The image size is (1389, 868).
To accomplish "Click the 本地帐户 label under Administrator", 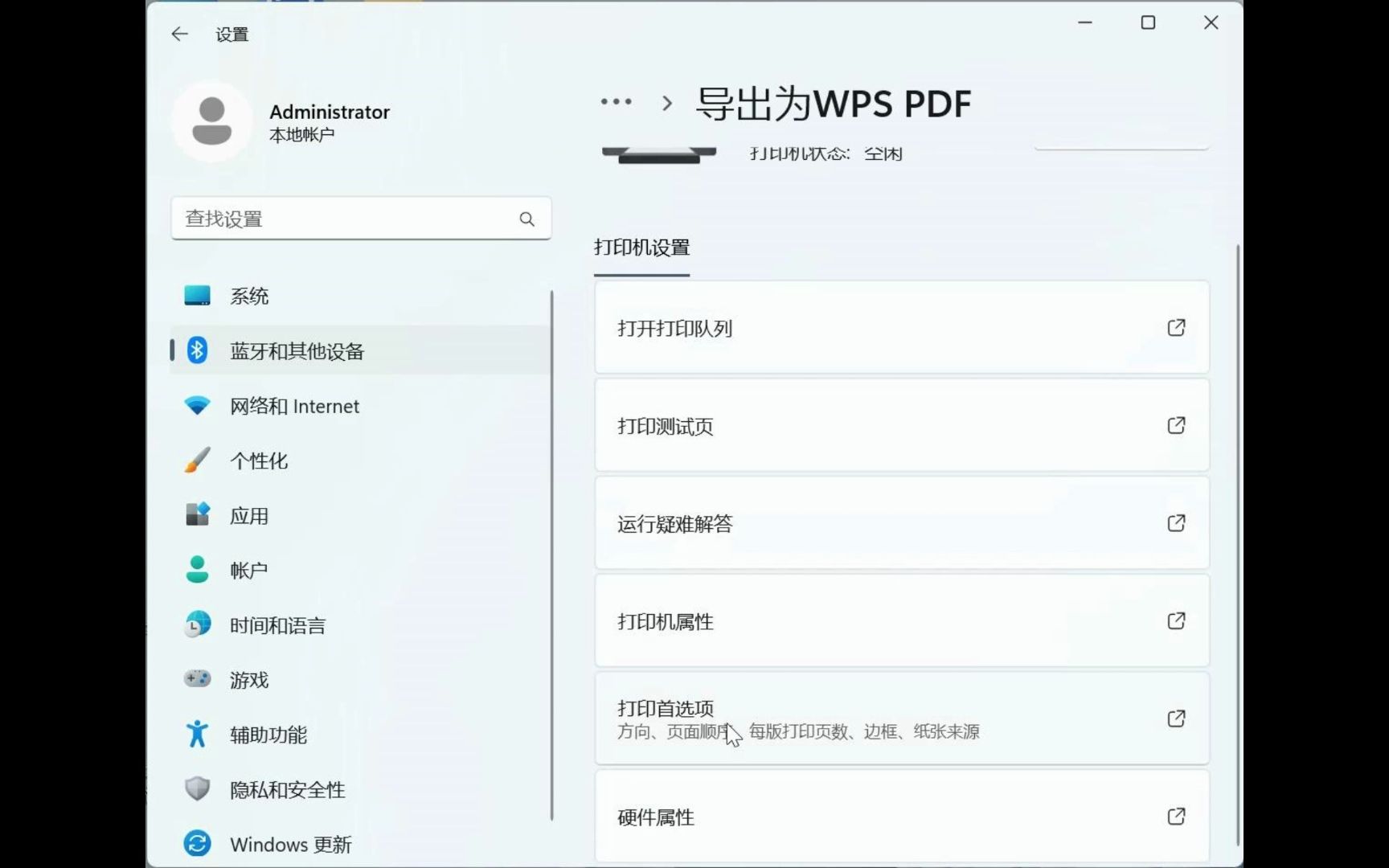I will [301, 135].
